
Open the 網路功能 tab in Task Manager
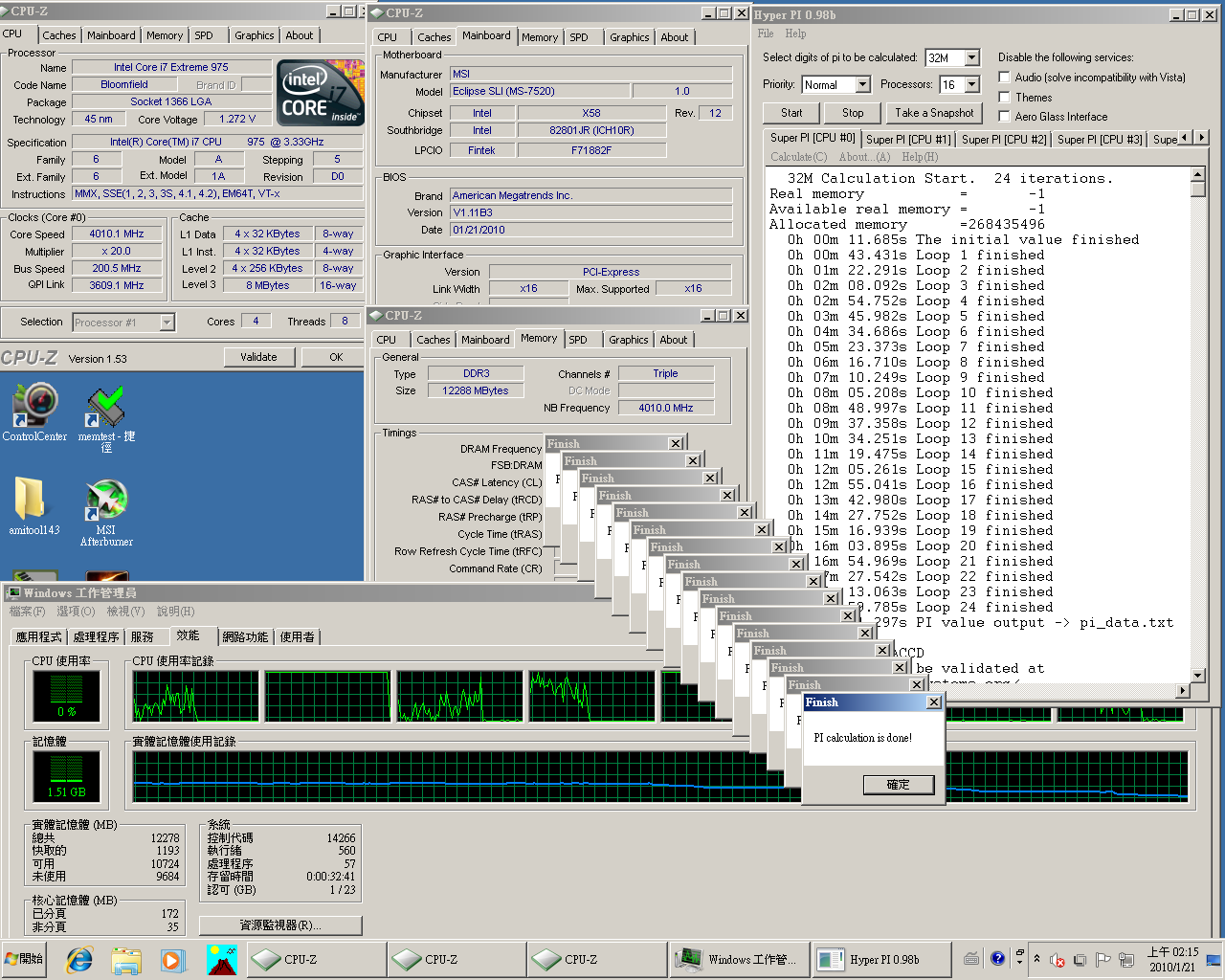click(x=245, y=636)
